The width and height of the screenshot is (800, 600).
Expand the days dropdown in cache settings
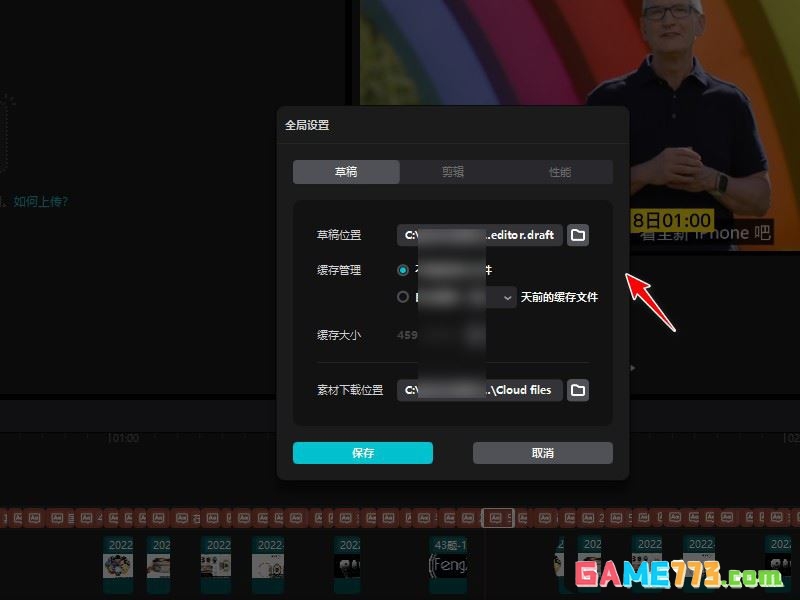coord(508,297)
